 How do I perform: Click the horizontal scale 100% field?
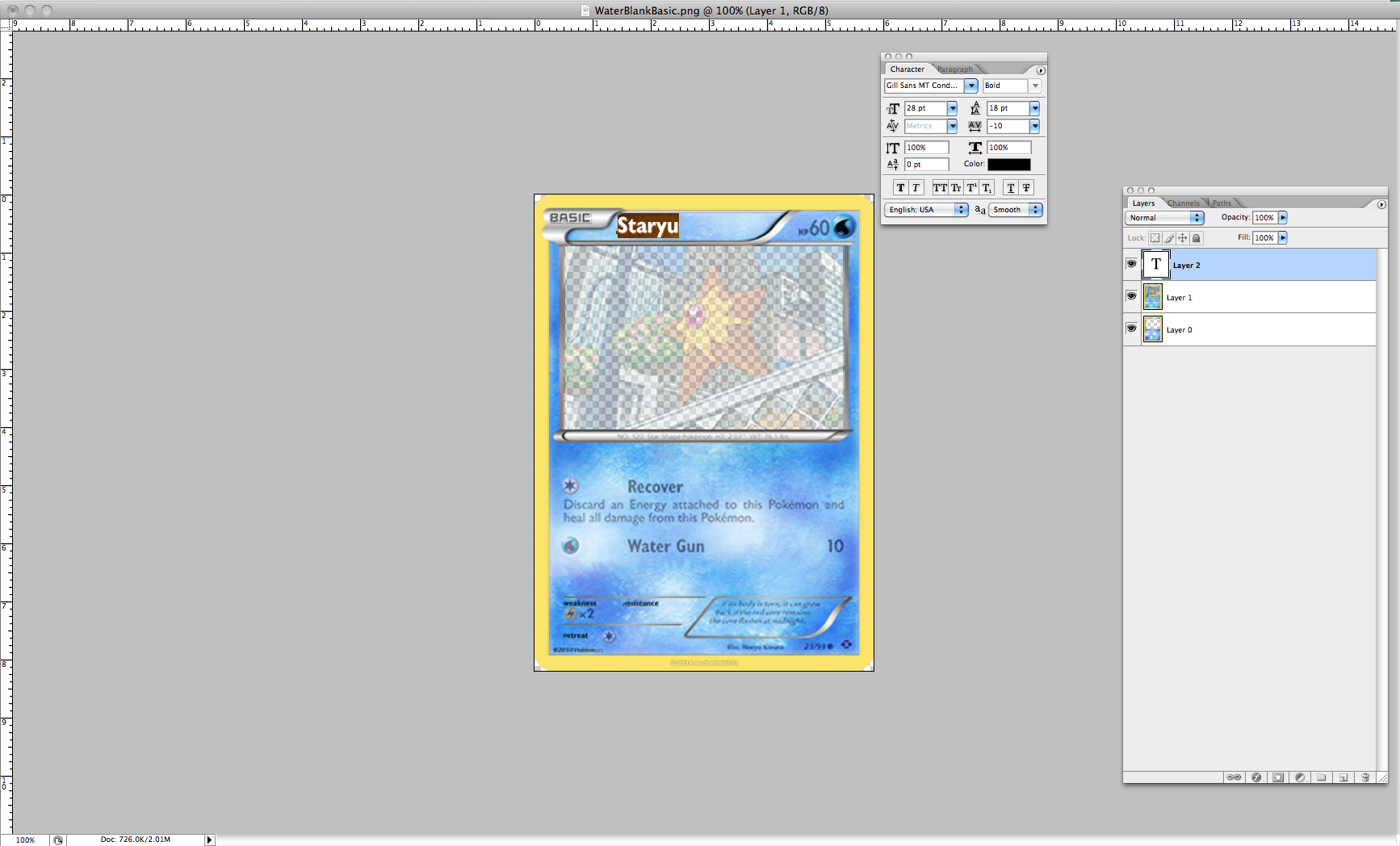pos(1008,148)
